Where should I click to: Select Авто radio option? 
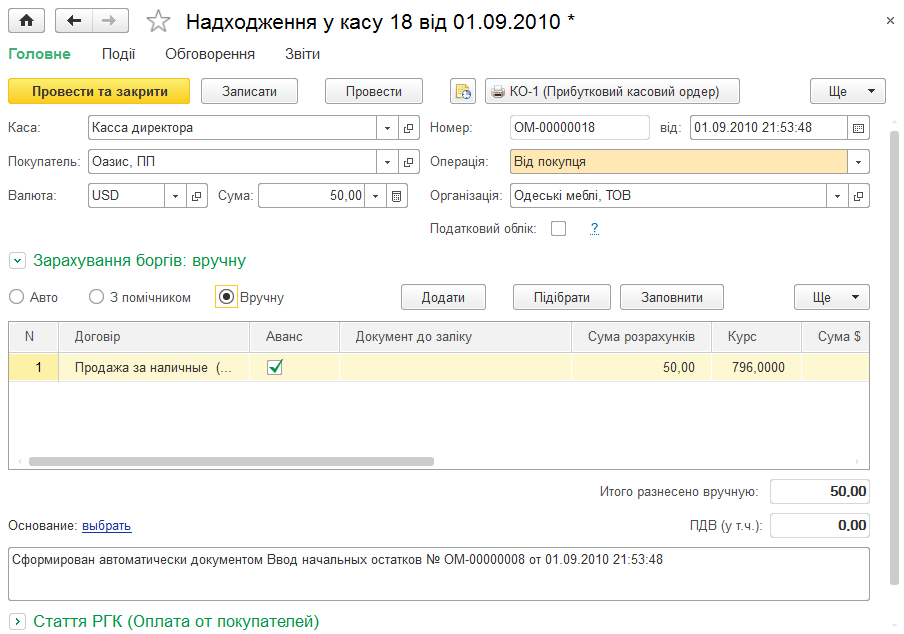click(x=17, y=297)
